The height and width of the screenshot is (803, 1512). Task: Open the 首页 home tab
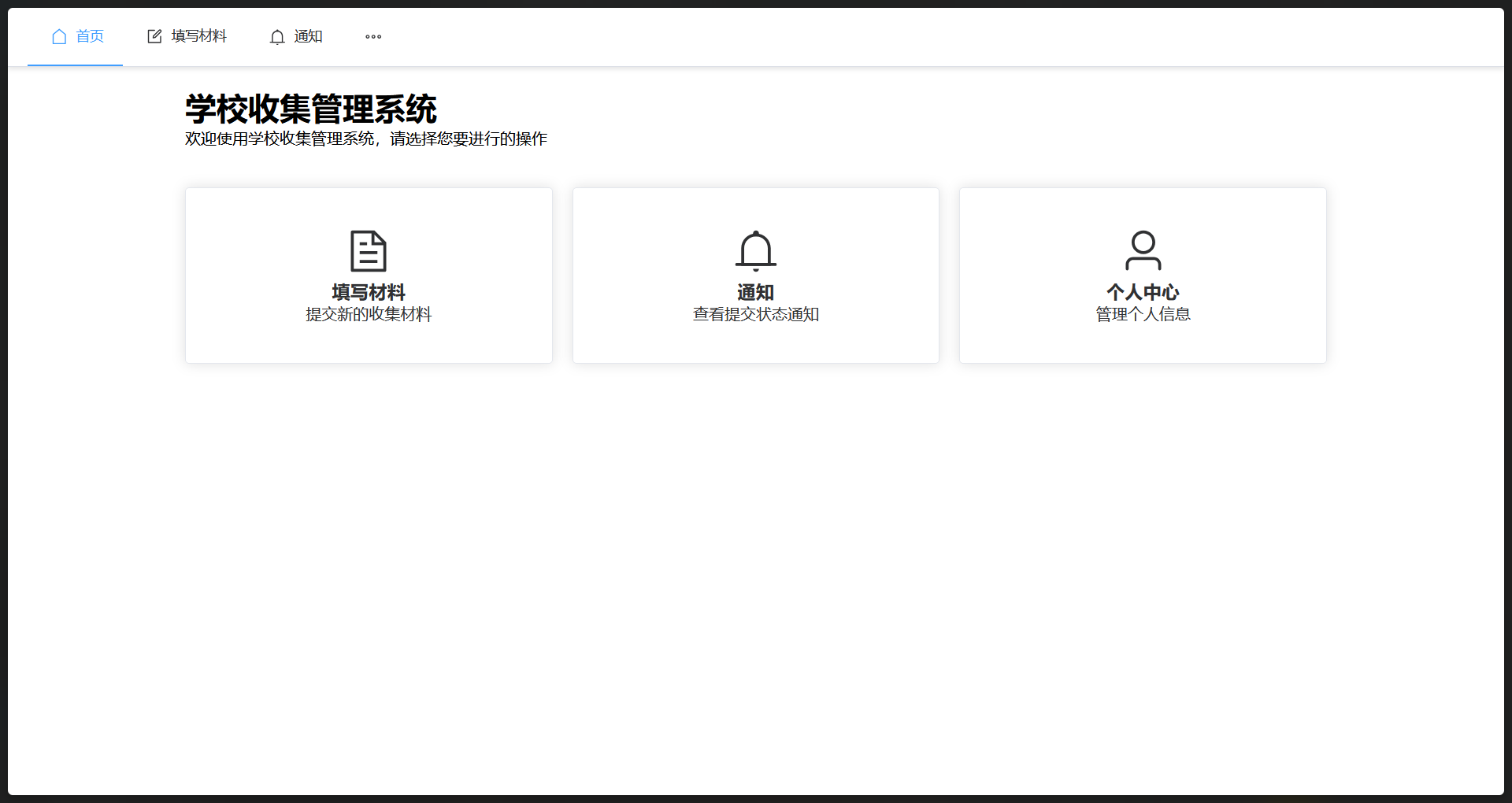click(76, 36)
